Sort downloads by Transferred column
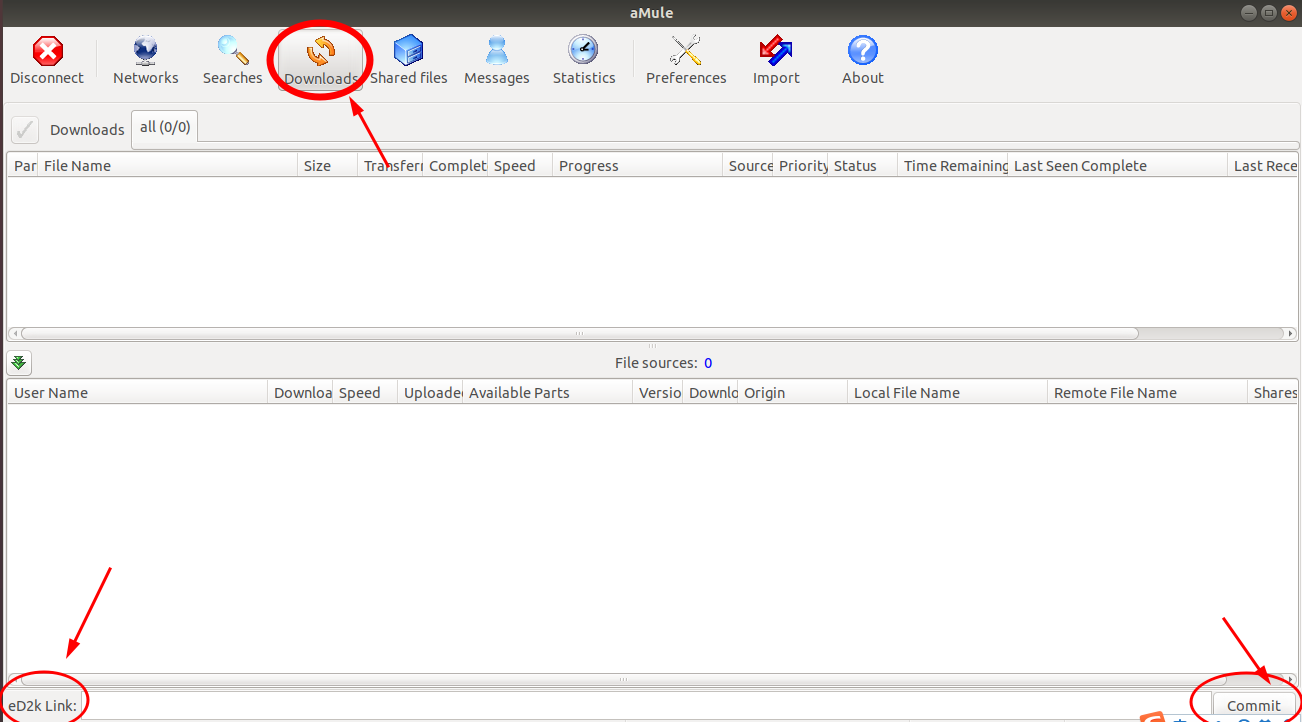Screen dimensions: 1302x722 pos(390,166)
